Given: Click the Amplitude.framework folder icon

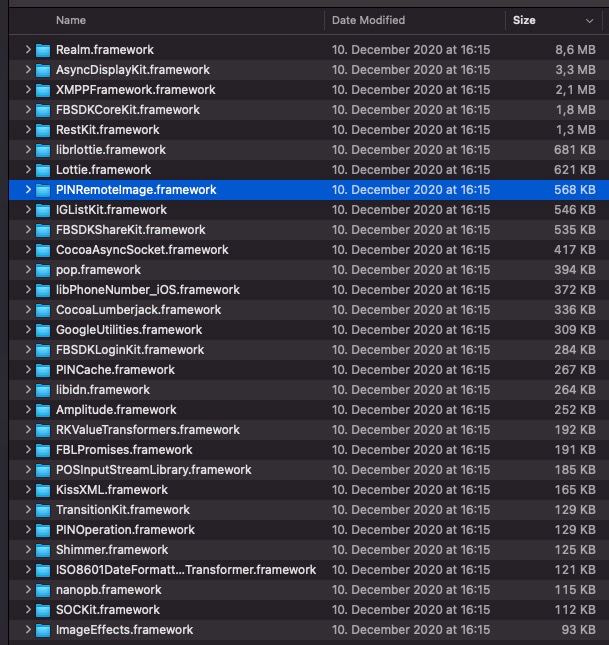Looking at the screenshot, I should click(x=43, y=411).
